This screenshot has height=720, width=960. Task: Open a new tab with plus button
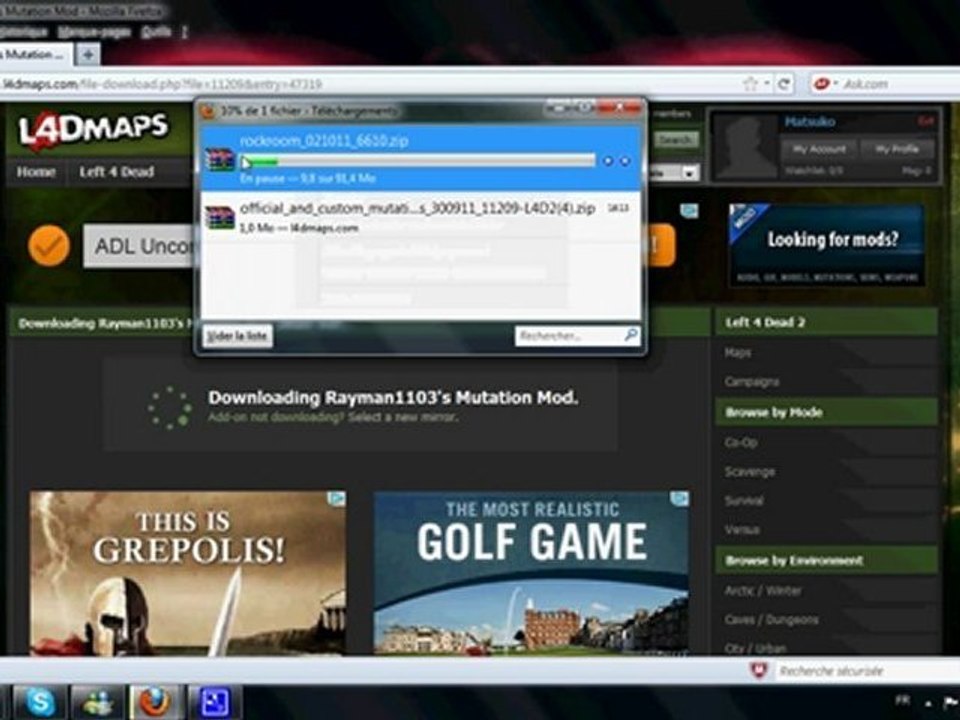[88, 54]
